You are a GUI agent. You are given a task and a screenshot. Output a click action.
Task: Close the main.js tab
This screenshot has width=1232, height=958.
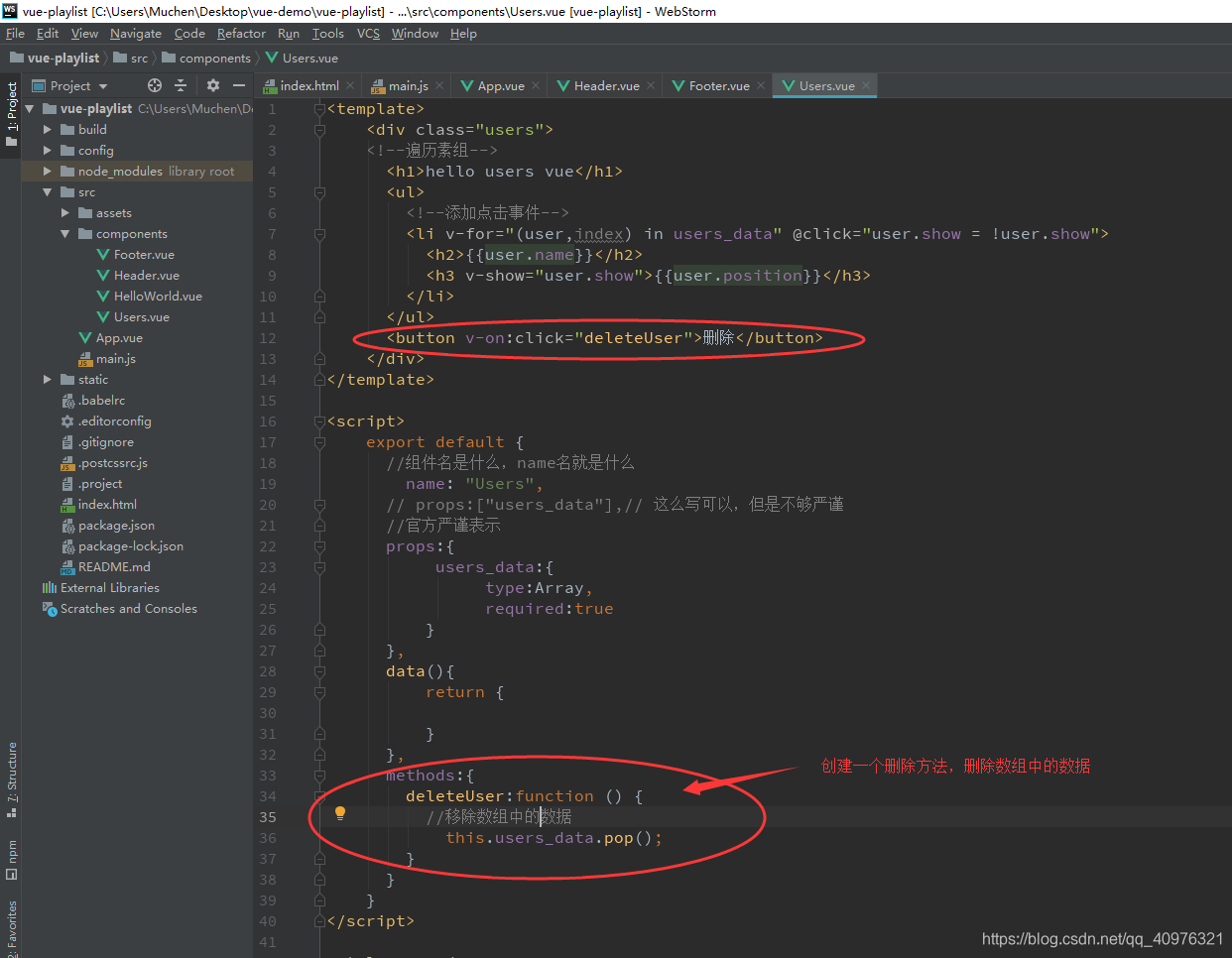tap(439, 85)
